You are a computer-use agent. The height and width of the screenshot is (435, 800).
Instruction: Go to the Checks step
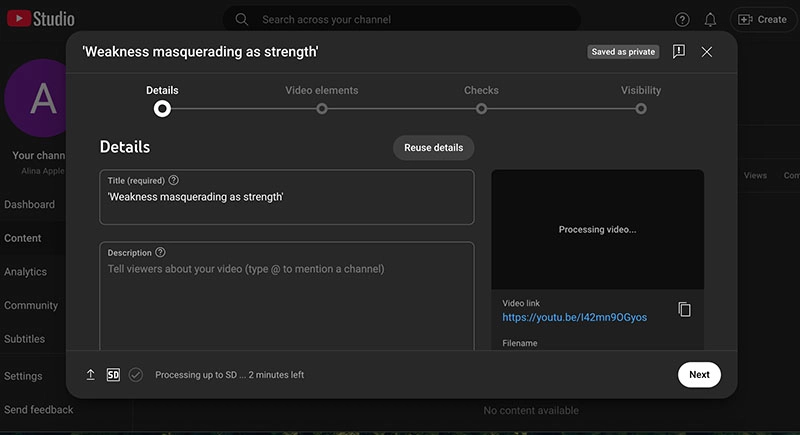coord(481,90)
